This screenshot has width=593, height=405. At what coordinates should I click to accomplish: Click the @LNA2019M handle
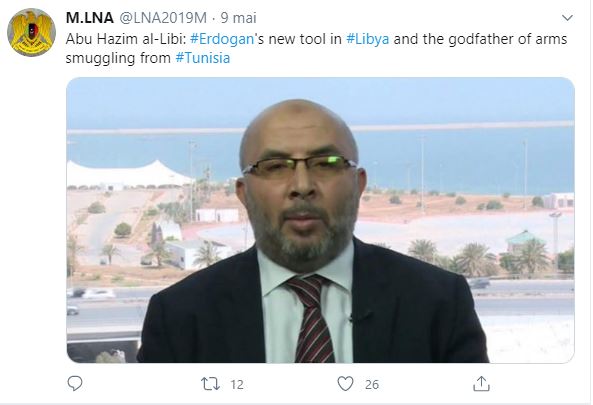click(x=163, y=18)
